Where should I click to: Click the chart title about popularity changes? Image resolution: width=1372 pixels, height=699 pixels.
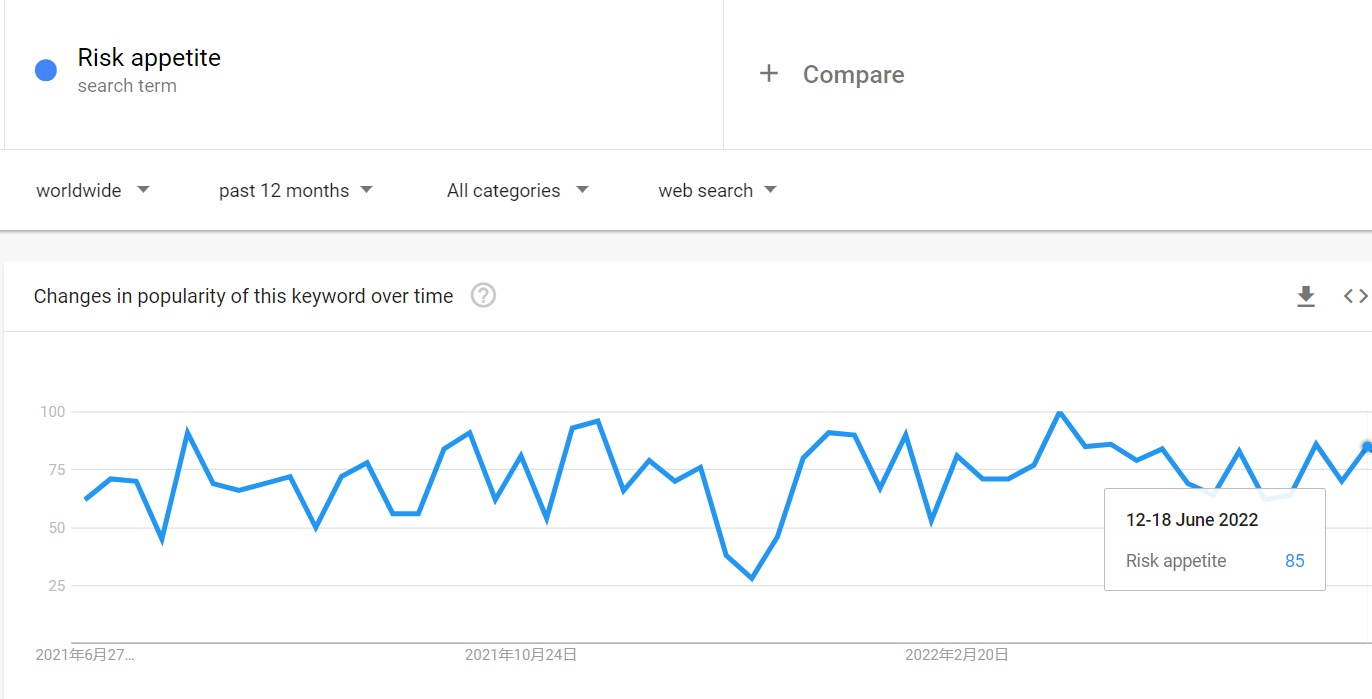pyautogui.click(x=243, y=296)
